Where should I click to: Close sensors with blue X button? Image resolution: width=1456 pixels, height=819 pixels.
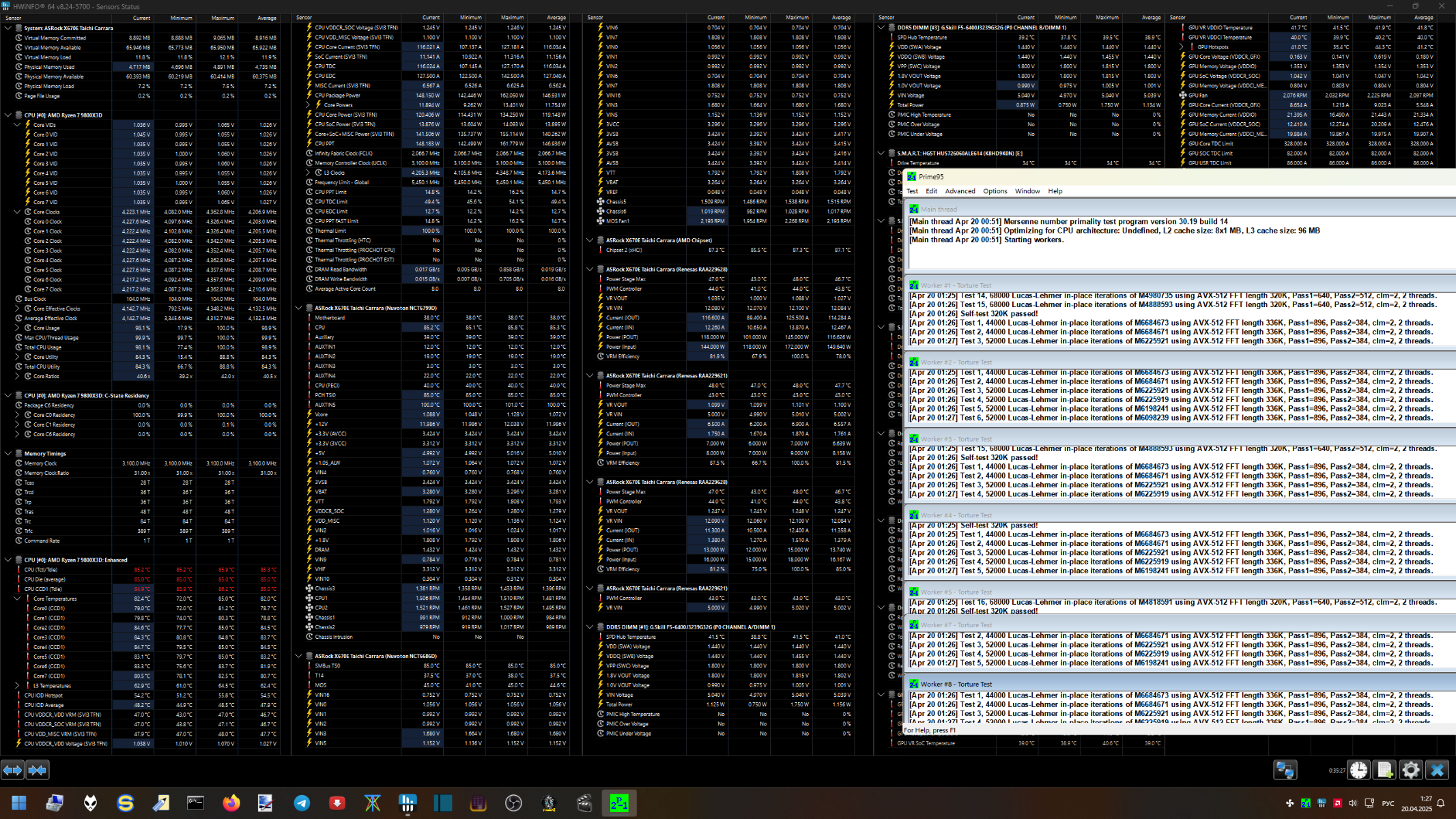click(1437, 770)
